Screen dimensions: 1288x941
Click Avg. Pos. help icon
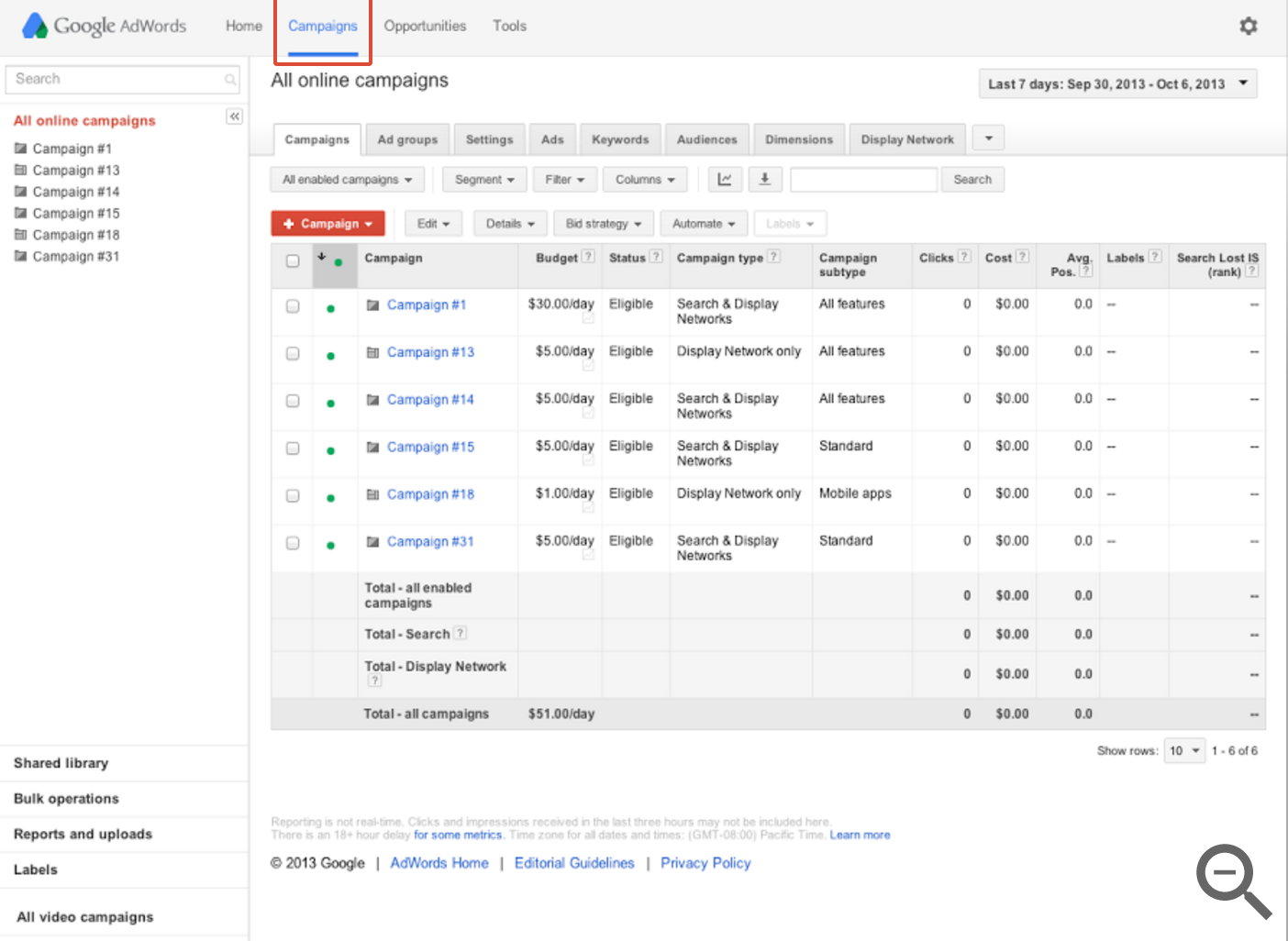tap(1086, 271)
